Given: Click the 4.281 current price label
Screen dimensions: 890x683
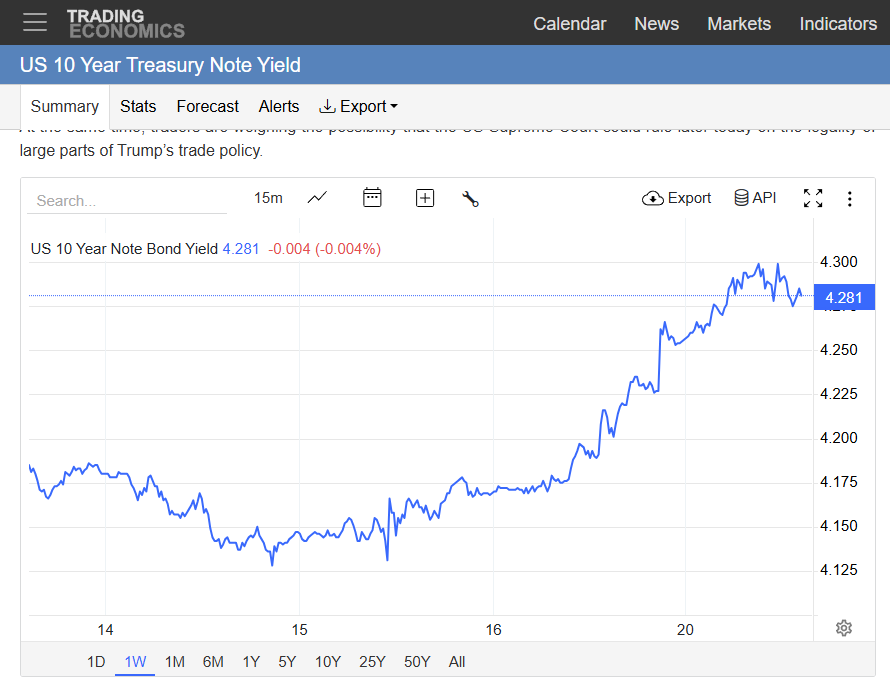Looking at the screenshot, I should (844, 297).
